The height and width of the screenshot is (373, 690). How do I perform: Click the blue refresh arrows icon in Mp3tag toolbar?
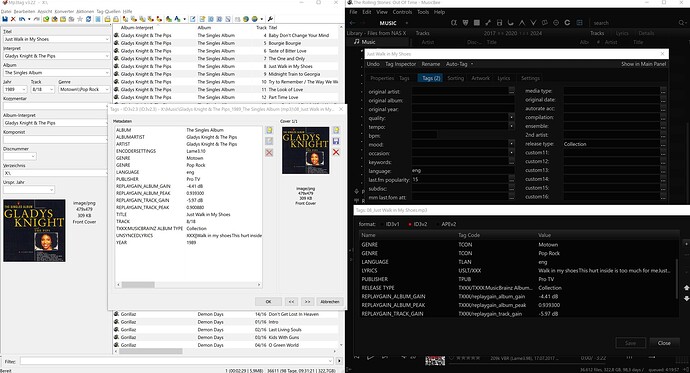click(88, 19)
